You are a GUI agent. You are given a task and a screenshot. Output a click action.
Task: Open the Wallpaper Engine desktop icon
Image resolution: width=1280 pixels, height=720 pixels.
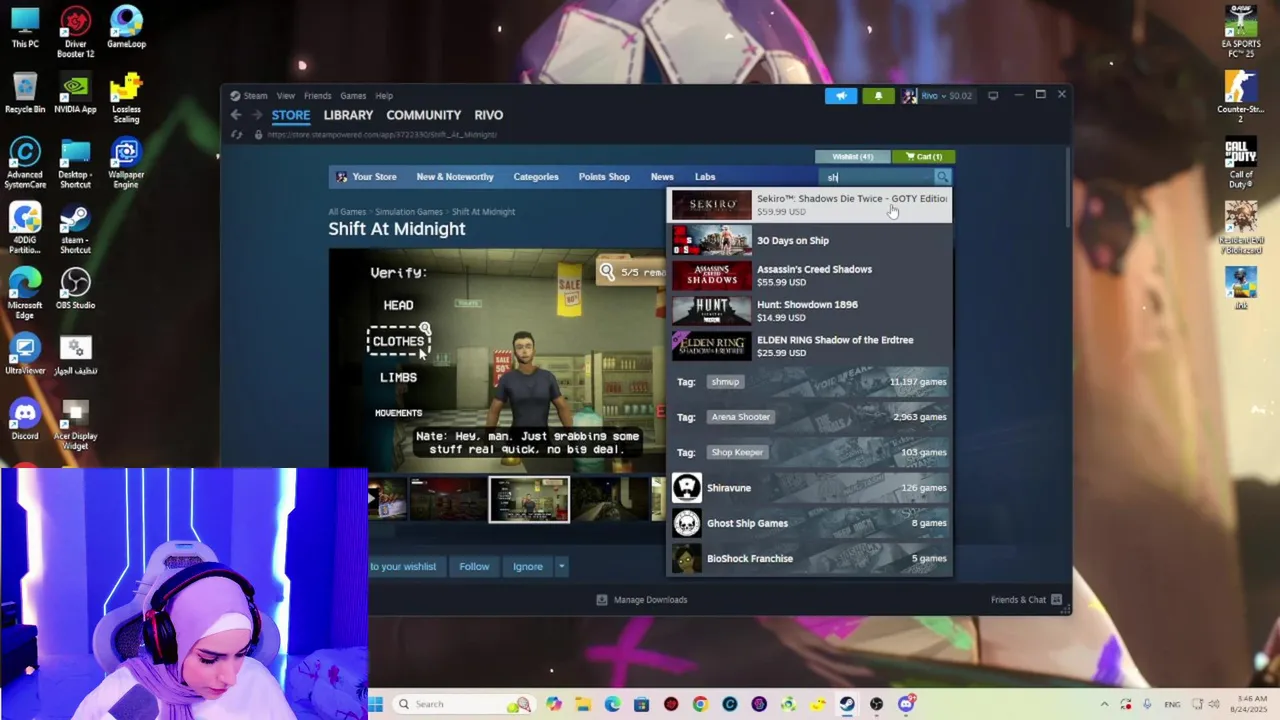[126, 163]
